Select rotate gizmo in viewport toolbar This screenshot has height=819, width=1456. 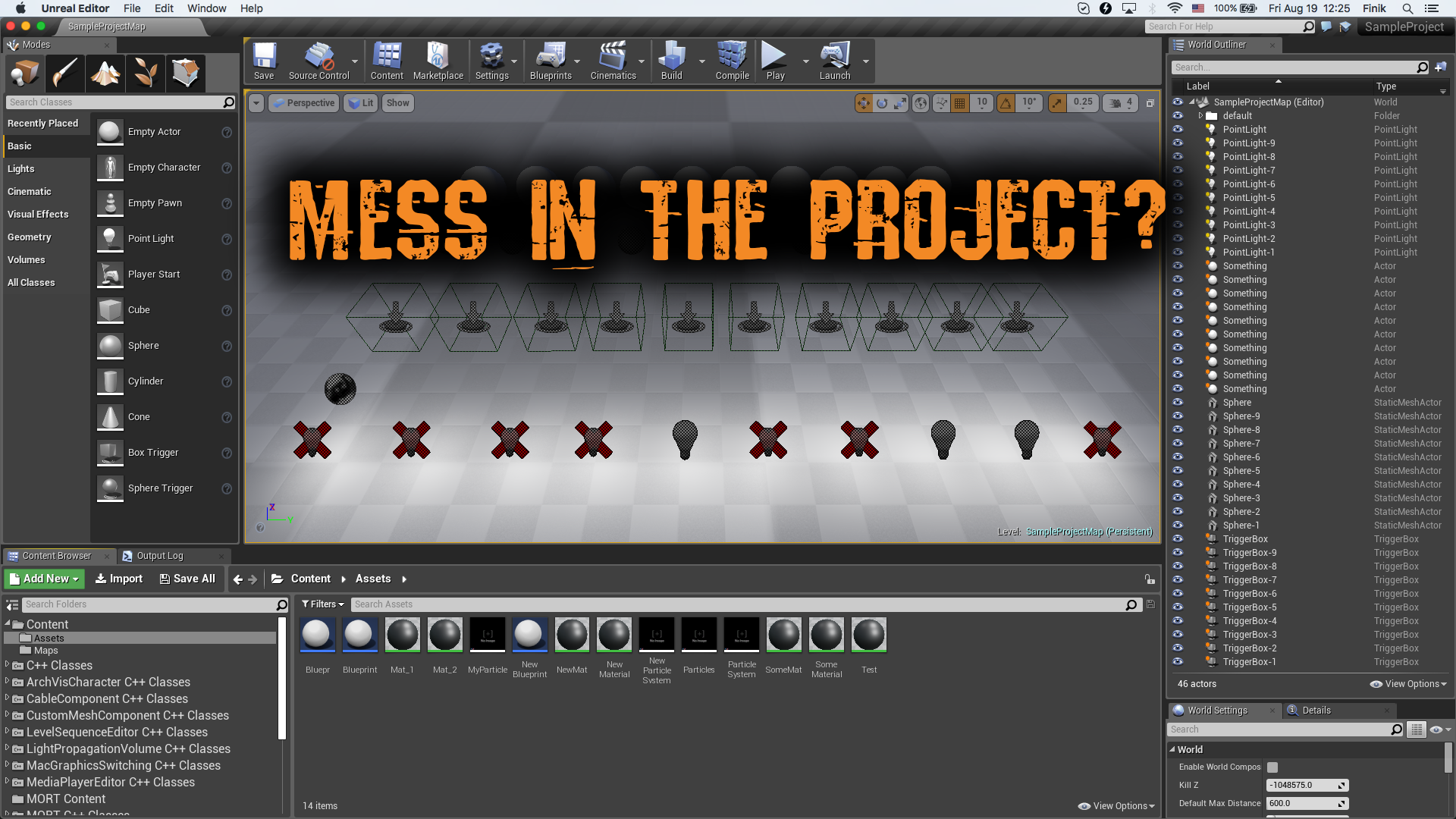pos(882,103)
